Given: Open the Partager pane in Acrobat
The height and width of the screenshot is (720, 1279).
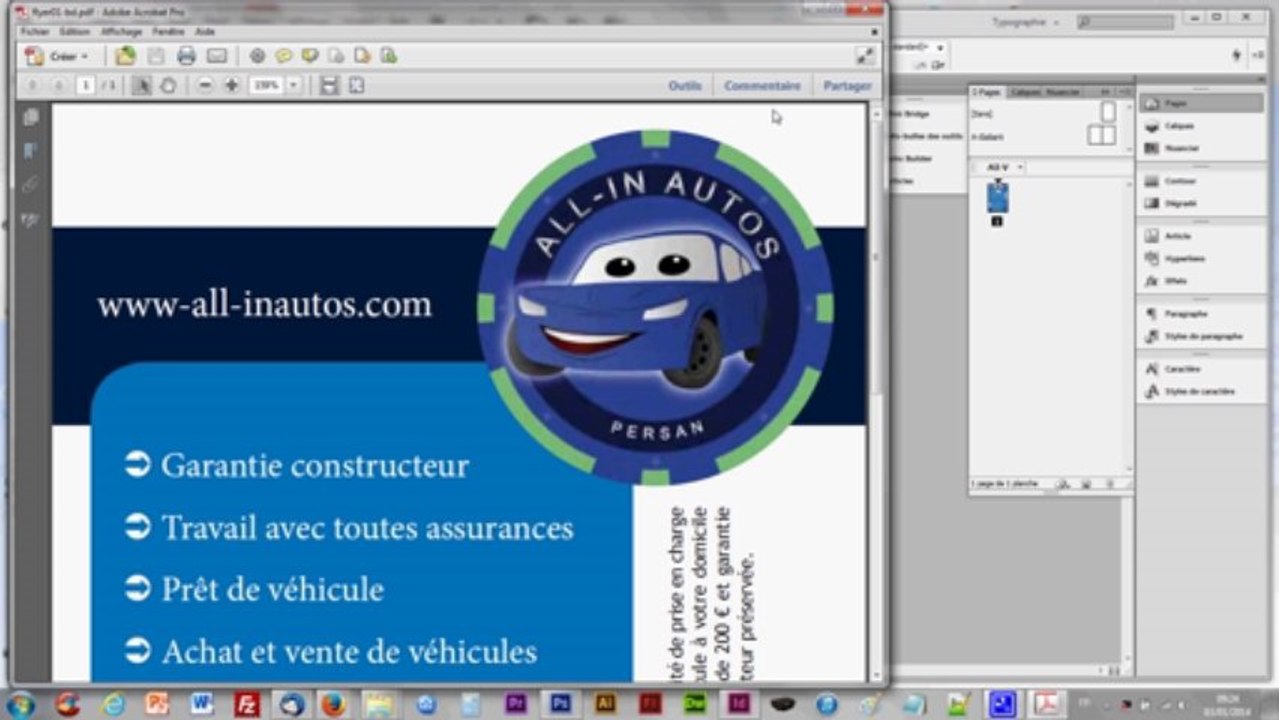Looking at the screenshot, I should 847,86.
